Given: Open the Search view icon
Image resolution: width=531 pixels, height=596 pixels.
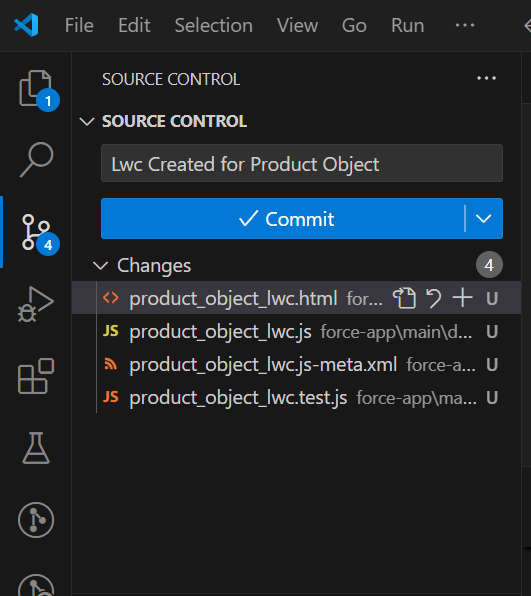Looking at the screenshot, I should click(36, 160).
